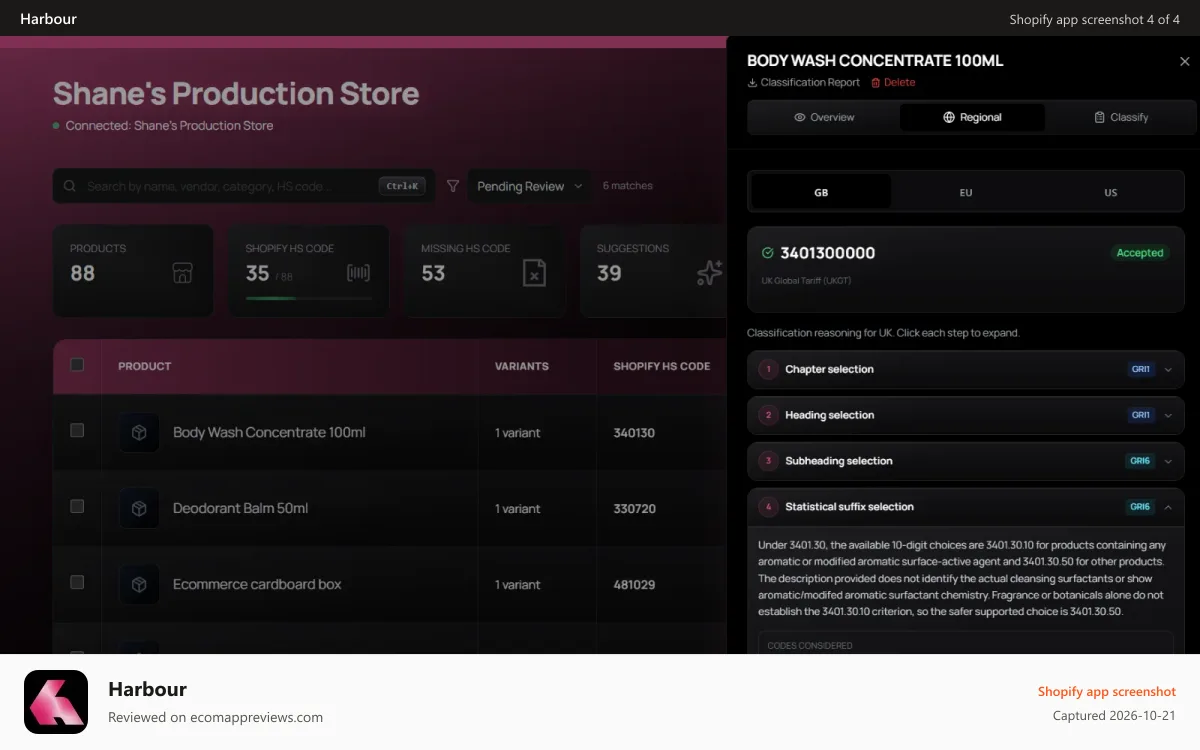Click the Ecommerce cardboard box product name

[x=257, y=585]
